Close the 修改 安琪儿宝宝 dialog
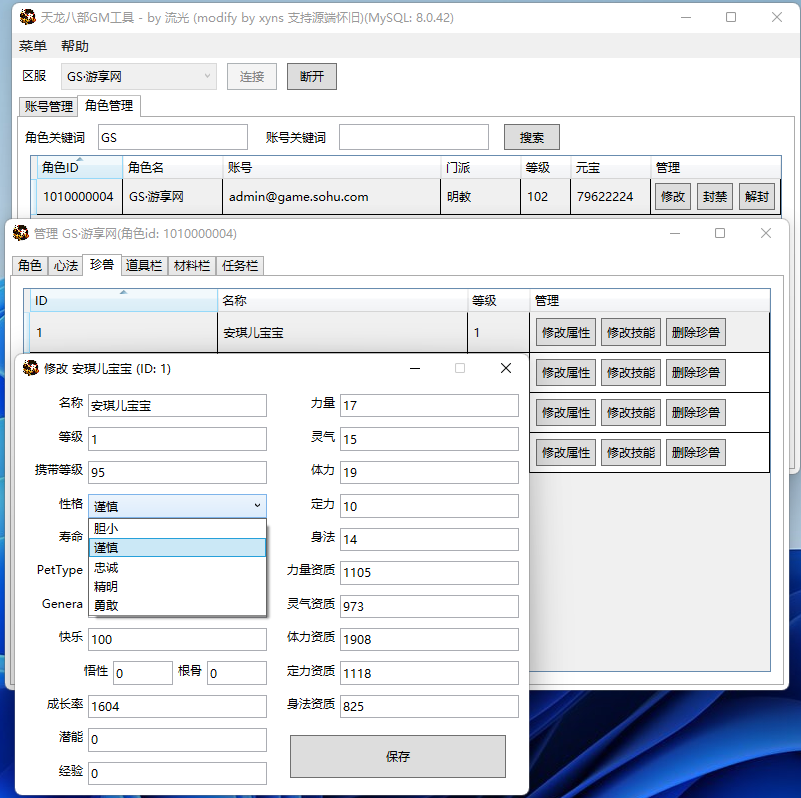The image size is (801, 798). point(505,368)
